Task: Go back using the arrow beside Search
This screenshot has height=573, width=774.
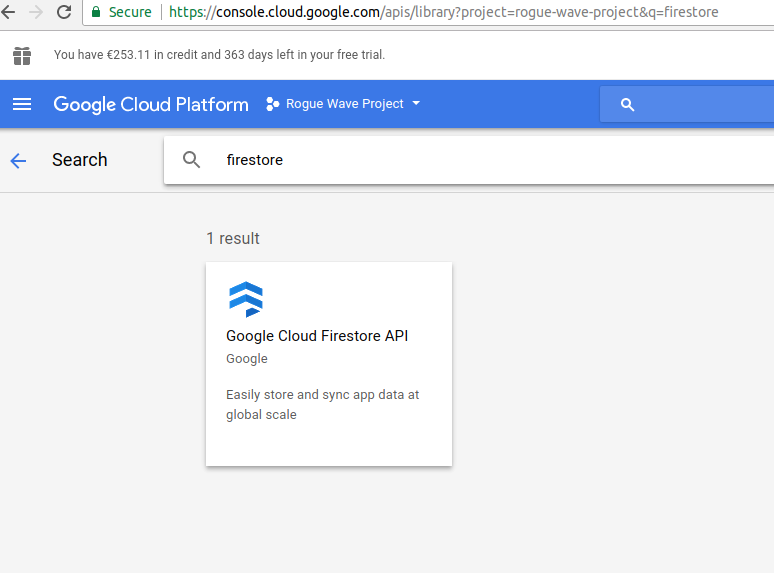Action: point(18,160)
